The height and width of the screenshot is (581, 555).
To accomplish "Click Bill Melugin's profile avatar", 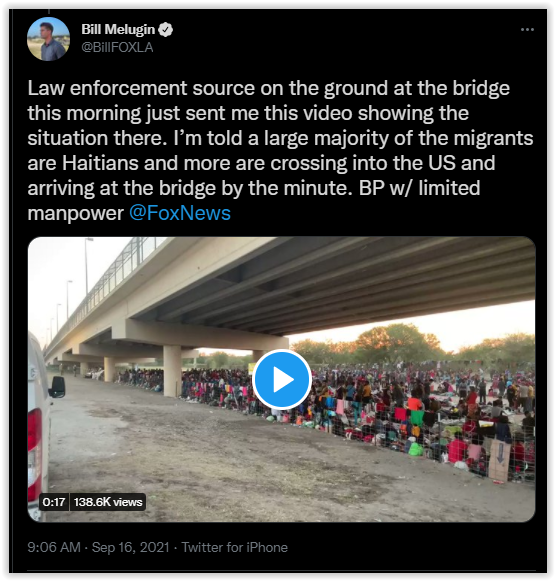I will [x=48, y=39].
